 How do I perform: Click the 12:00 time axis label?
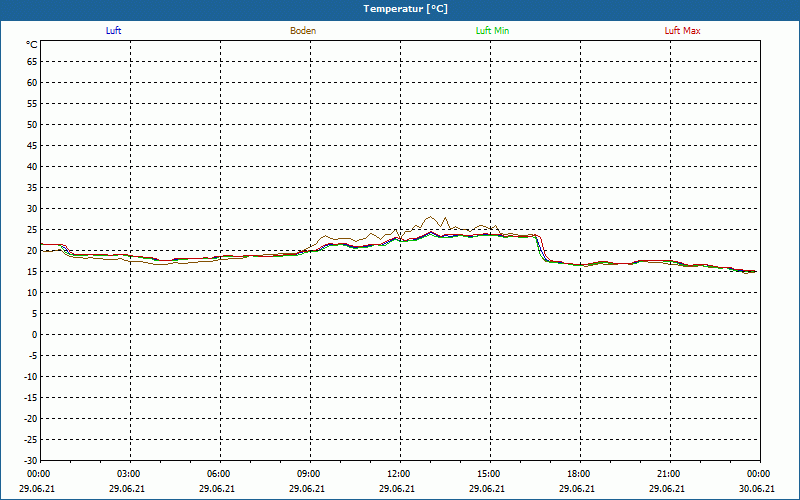coord(398,474)
